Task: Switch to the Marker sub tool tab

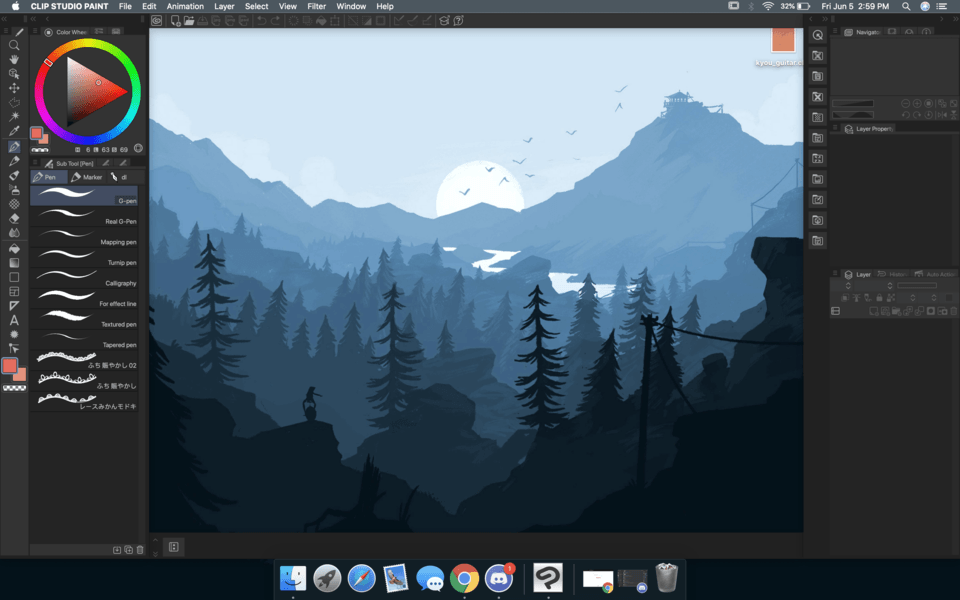Action: point(87,177)
